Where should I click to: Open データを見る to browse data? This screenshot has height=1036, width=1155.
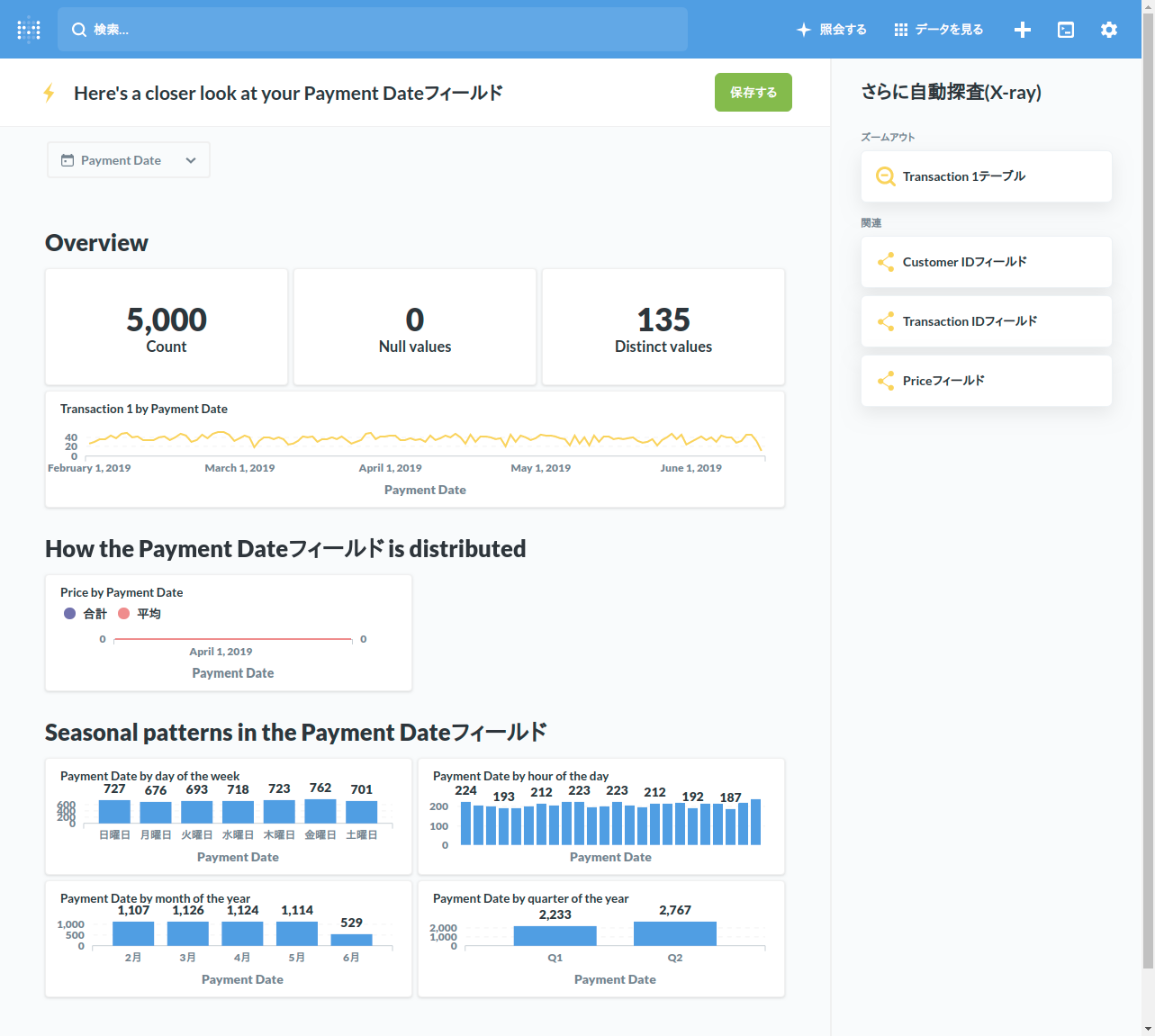coord(939,30)
